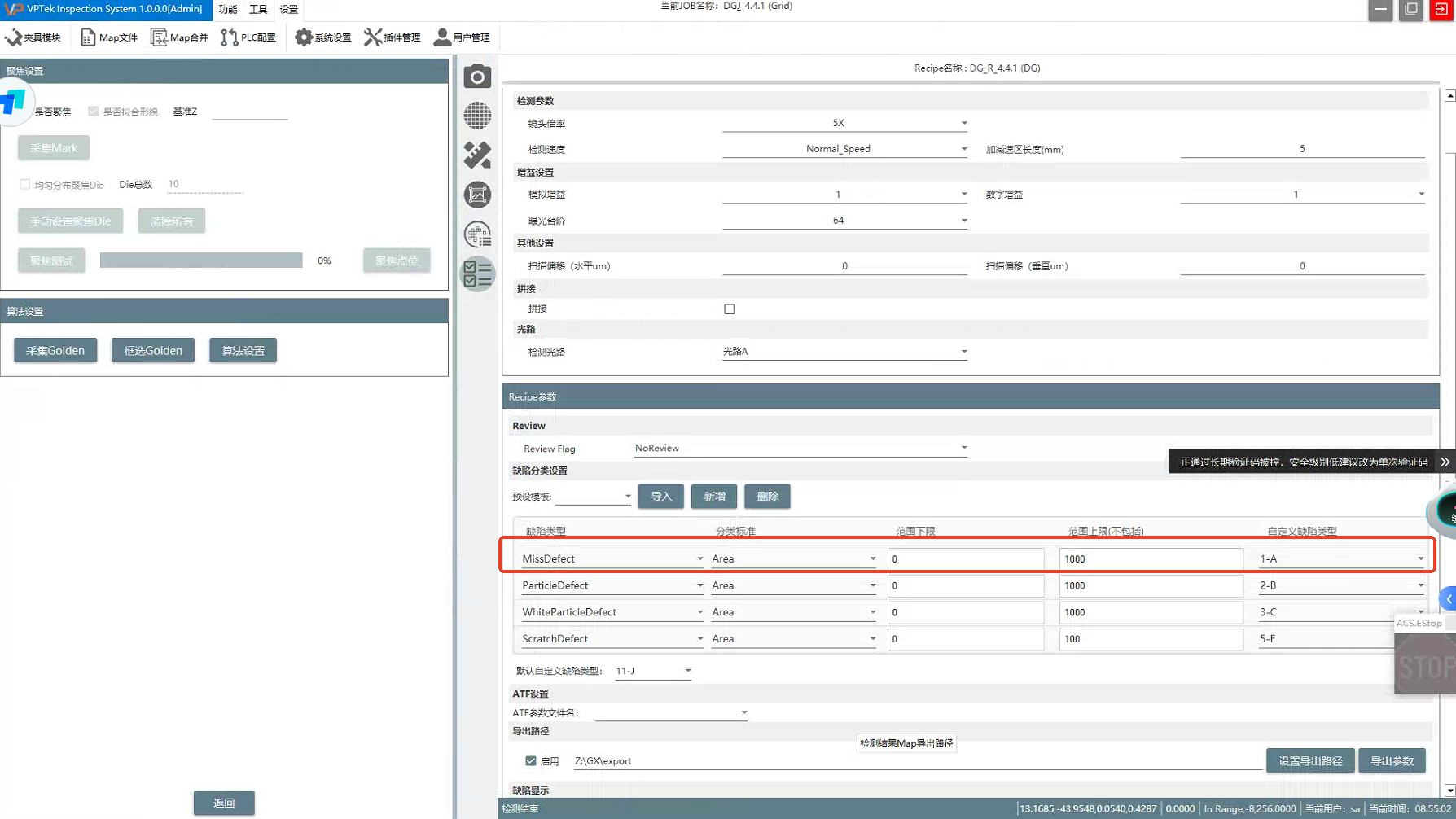1456x819 pixels.
Task: Click the wafer grid map sidebar icon
Action: point(478,116)
